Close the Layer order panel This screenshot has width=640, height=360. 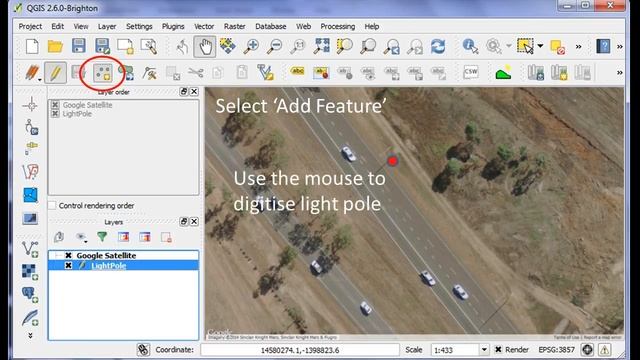pos(194,91)
